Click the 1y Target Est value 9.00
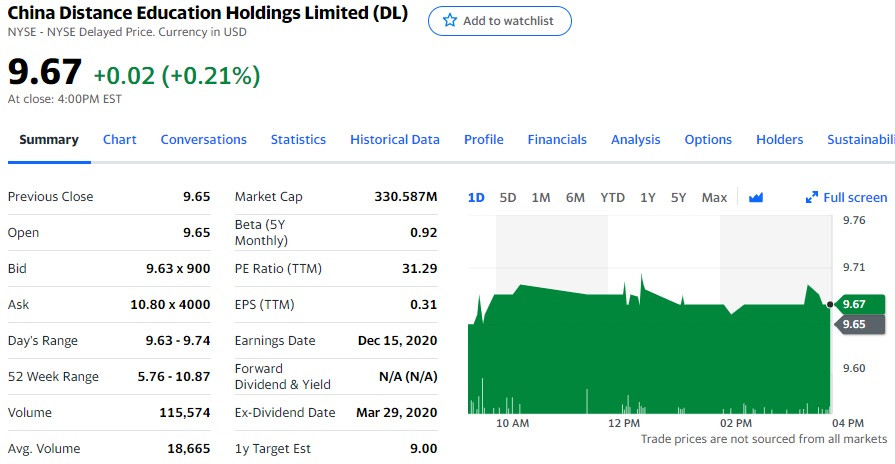 (x=424, y=448)
